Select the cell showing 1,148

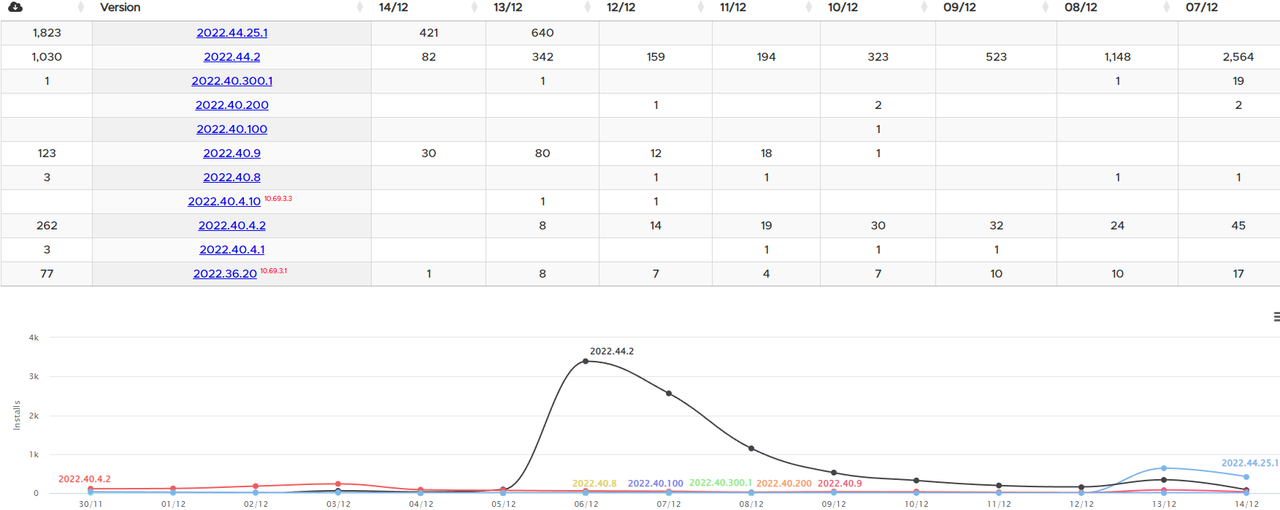click(x=1118, y=57)
